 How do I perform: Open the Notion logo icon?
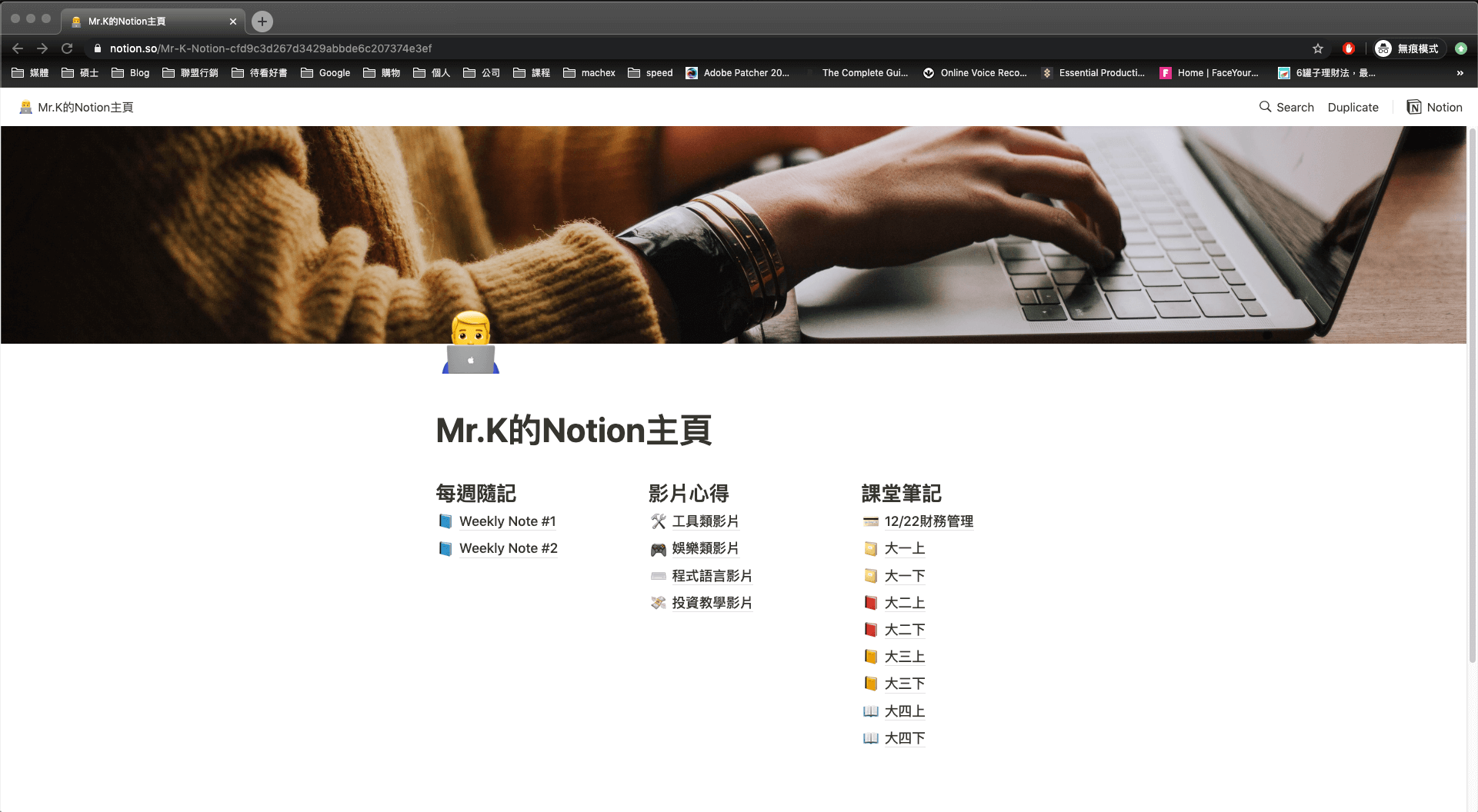(x=1414, y=107)
